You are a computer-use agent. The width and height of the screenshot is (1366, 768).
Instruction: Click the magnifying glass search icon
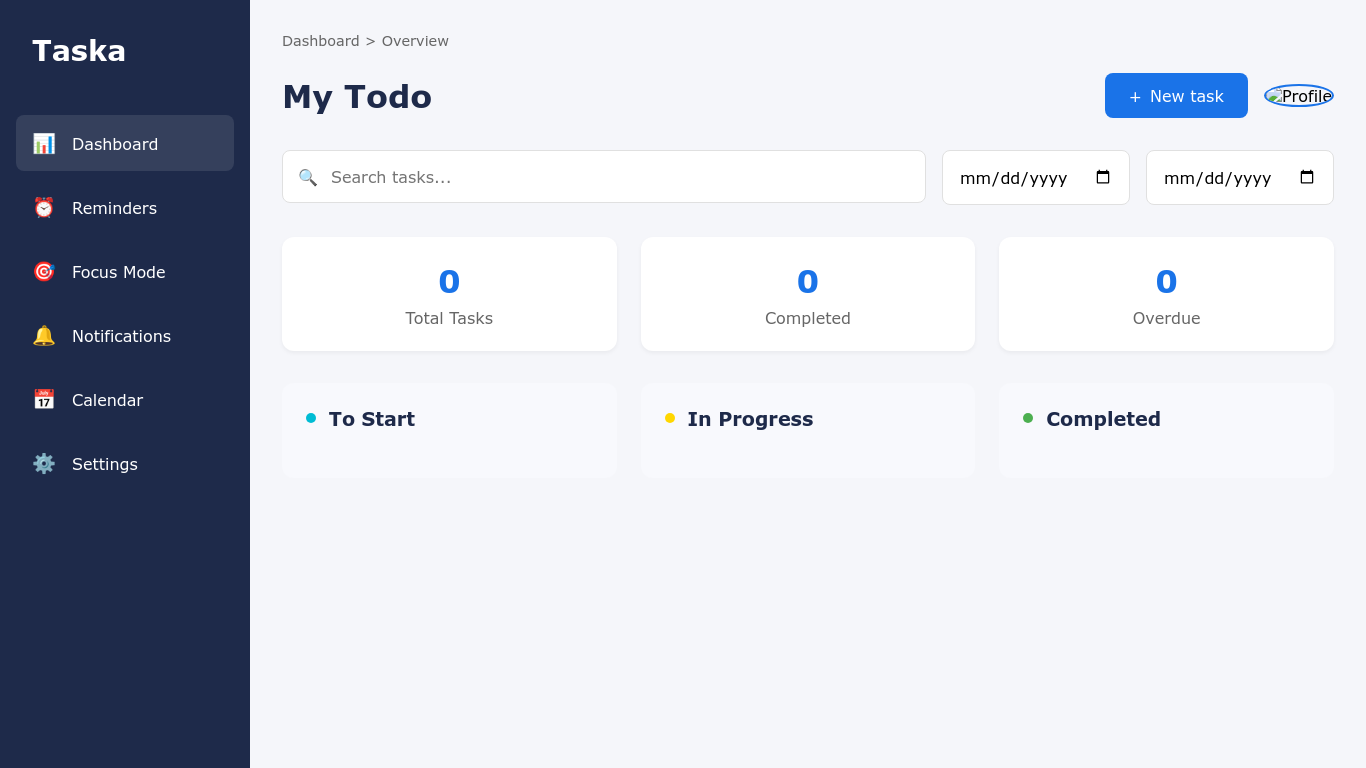pos(308,177)
